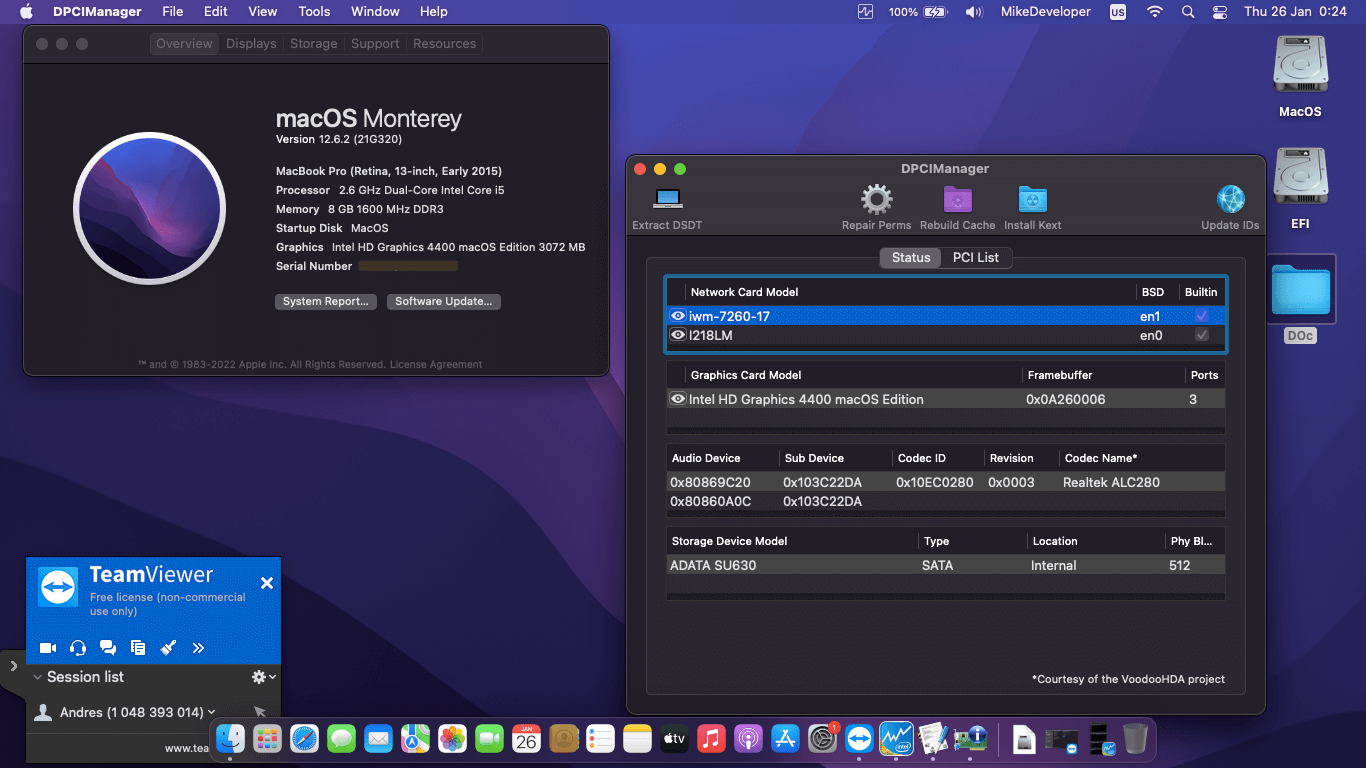The image size is (1366, 768).
Task: Click the Update IDs globe icon
Action: [1230, 199]
